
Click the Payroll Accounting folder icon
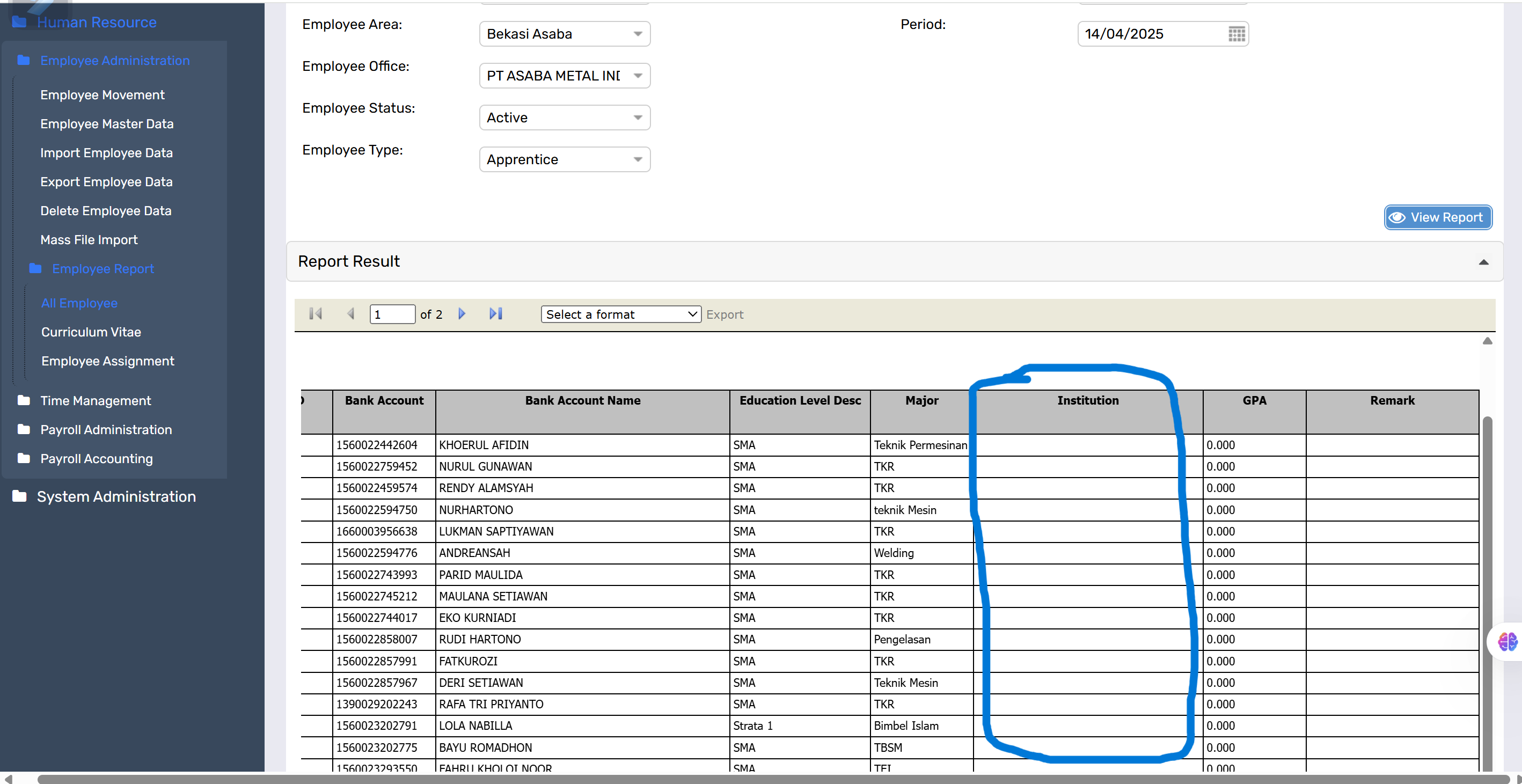click(24, 458)
